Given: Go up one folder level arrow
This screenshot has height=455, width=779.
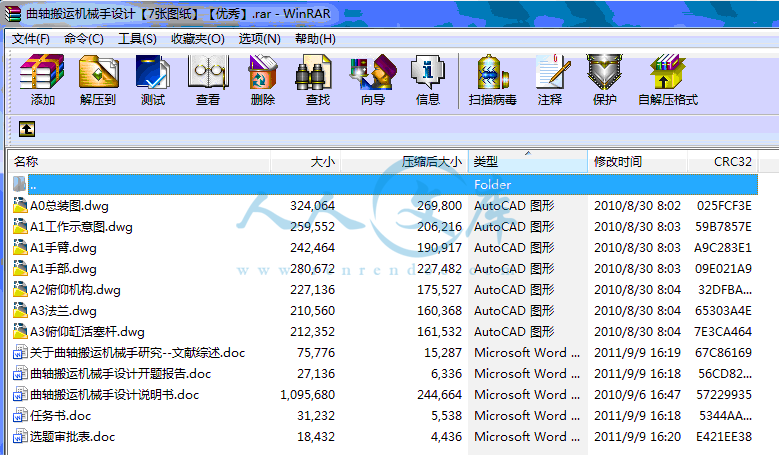Looking at the screenshot, I should (27, 129).
